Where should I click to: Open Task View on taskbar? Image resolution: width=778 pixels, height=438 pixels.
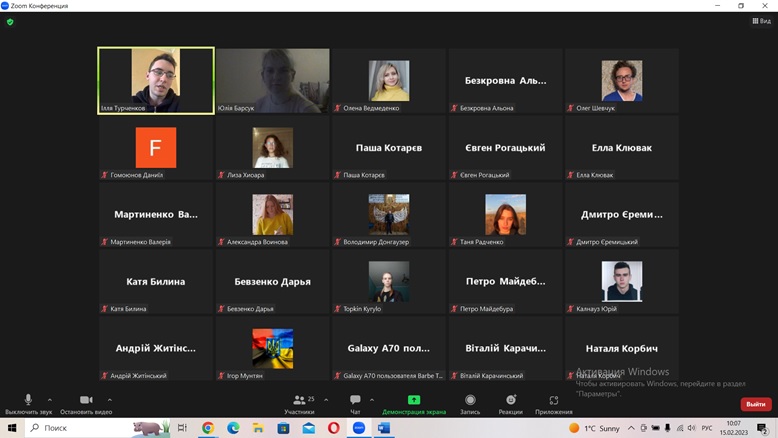(x=182, y=428)
